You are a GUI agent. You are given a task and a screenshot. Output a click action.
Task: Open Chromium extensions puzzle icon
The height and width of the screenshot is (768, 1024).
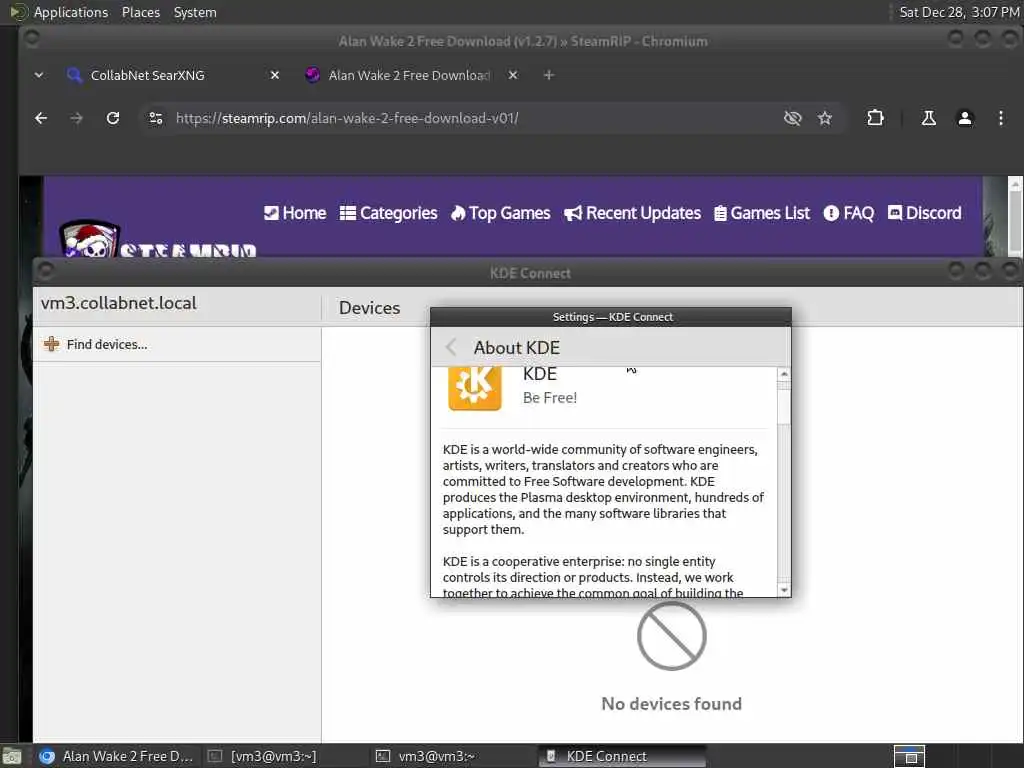point(875,118)
